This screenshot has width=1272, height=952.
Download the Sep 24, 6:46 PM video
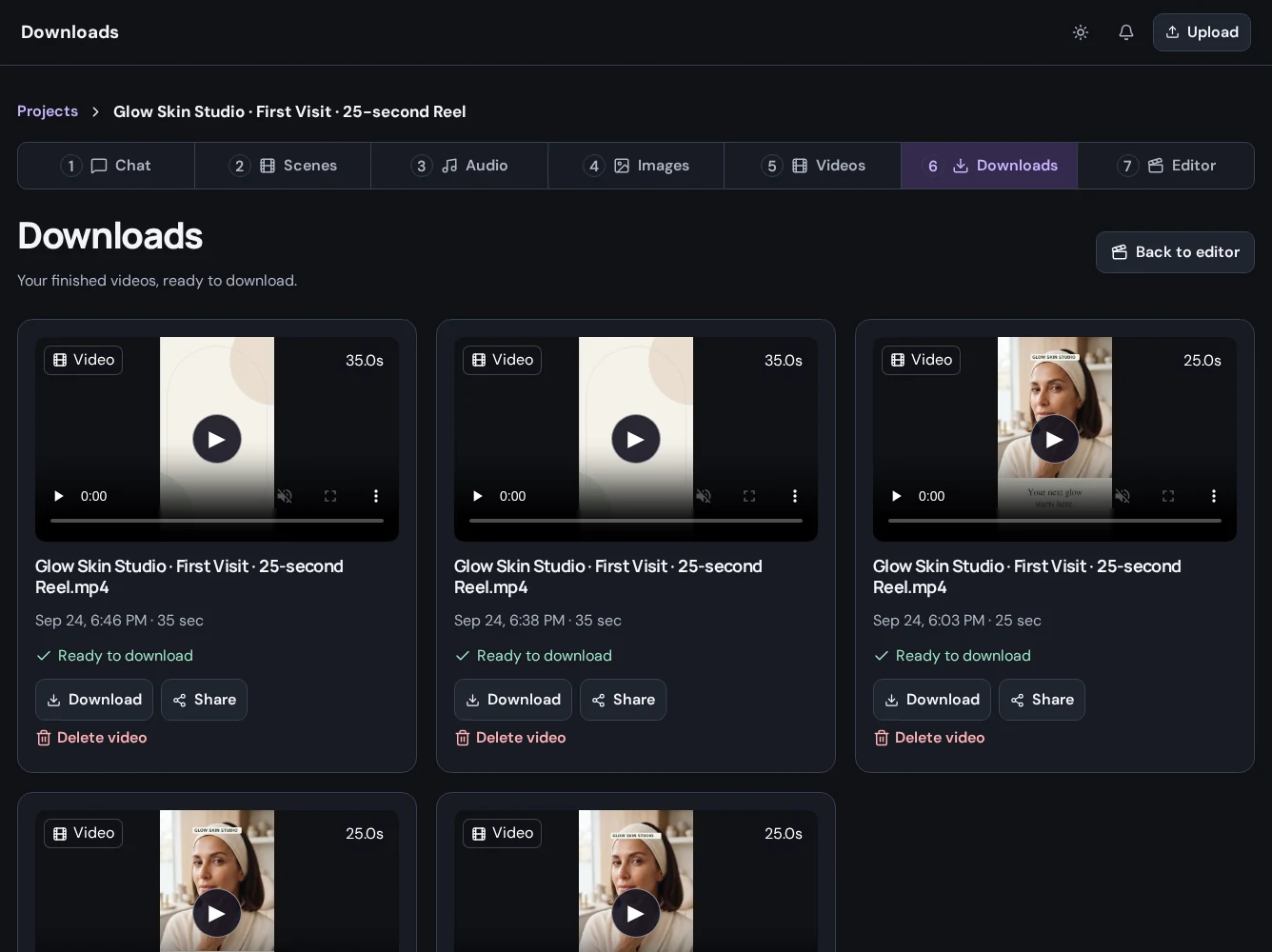pyautogui.click(x=94, y=700)
